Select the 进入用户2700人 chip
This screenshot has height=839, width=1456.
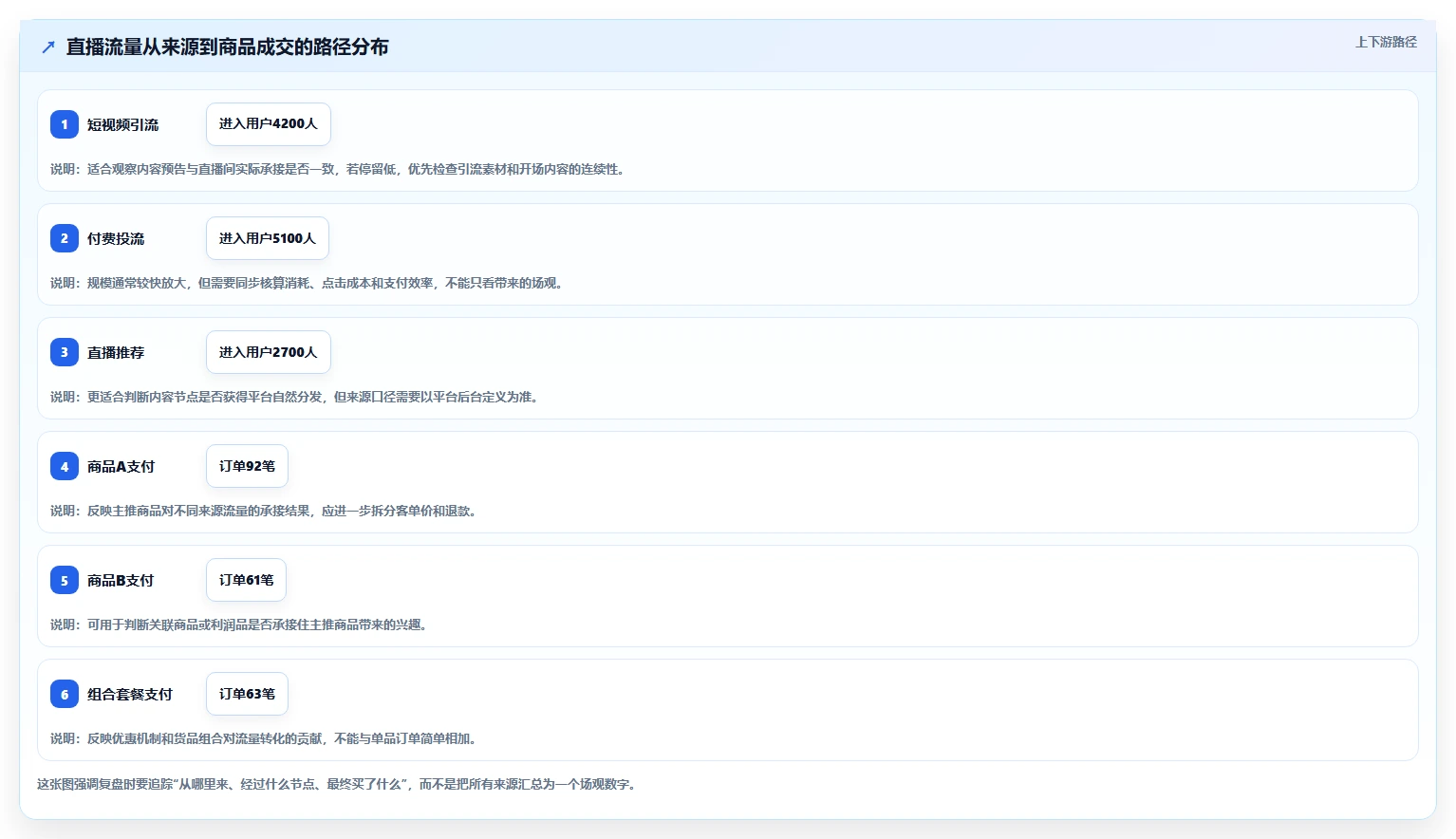click(x=269, y=352)
